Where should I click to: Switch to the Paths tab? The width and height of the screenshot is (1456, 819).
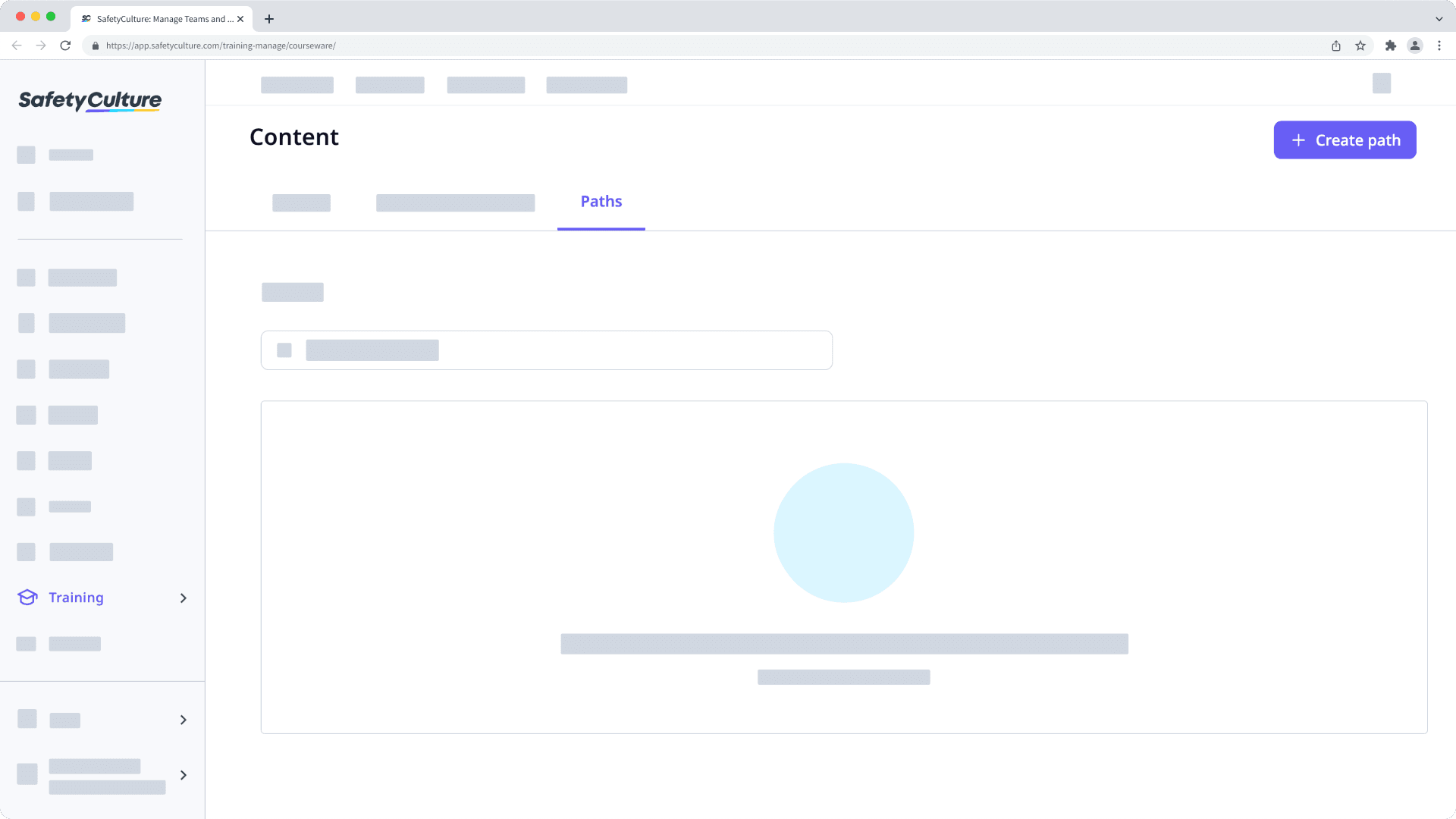(601, 201)
